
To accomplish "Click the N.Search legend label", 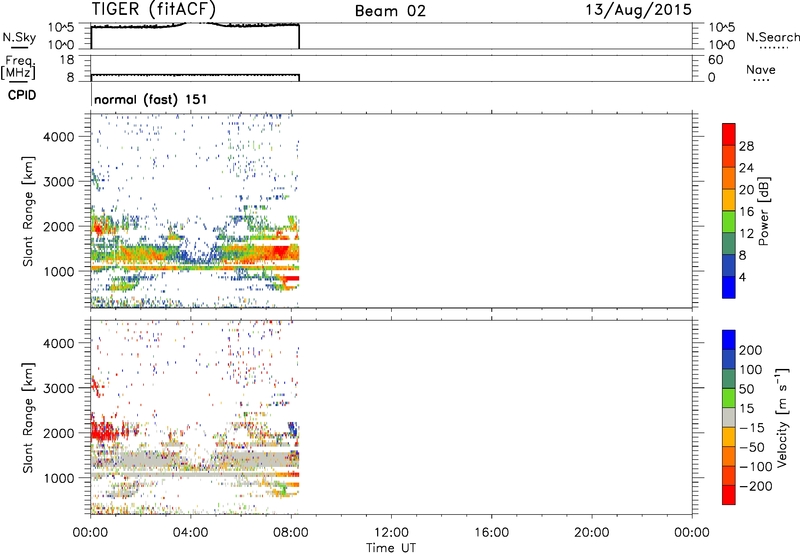I will coord(773,37).
